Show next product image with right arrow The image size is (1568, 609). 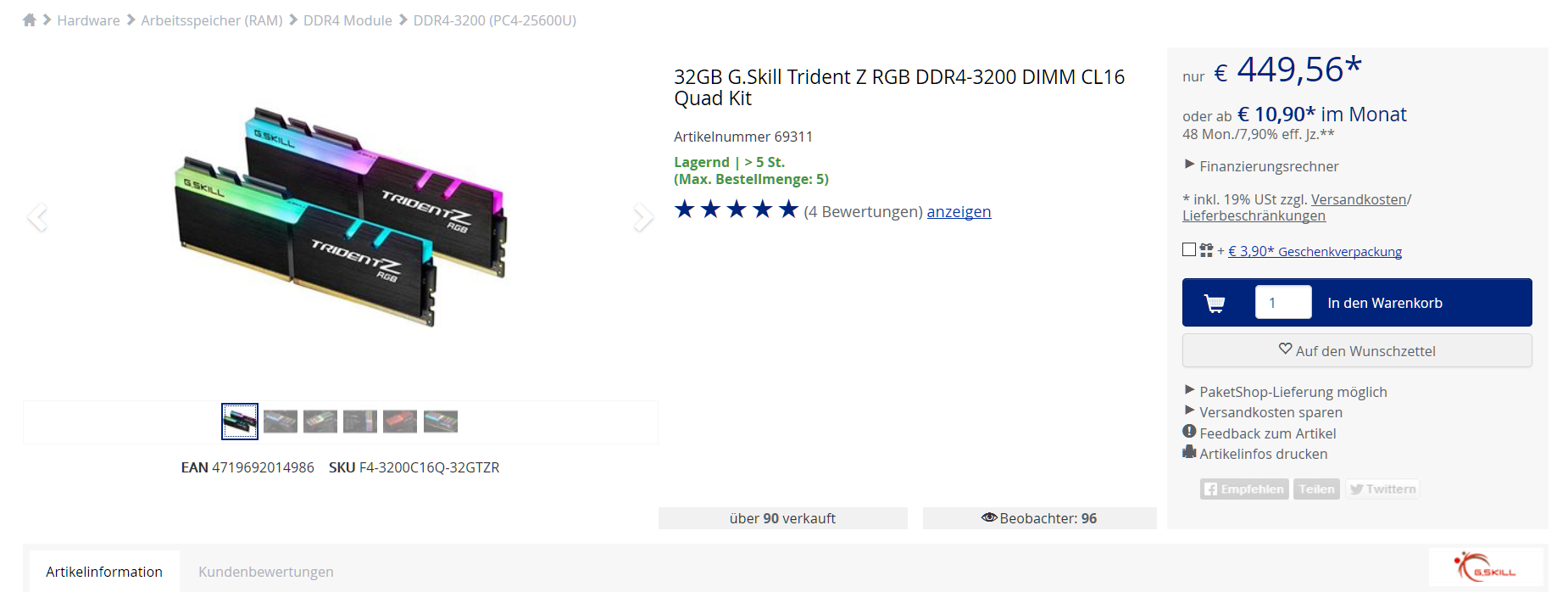(x=643, y=217)
